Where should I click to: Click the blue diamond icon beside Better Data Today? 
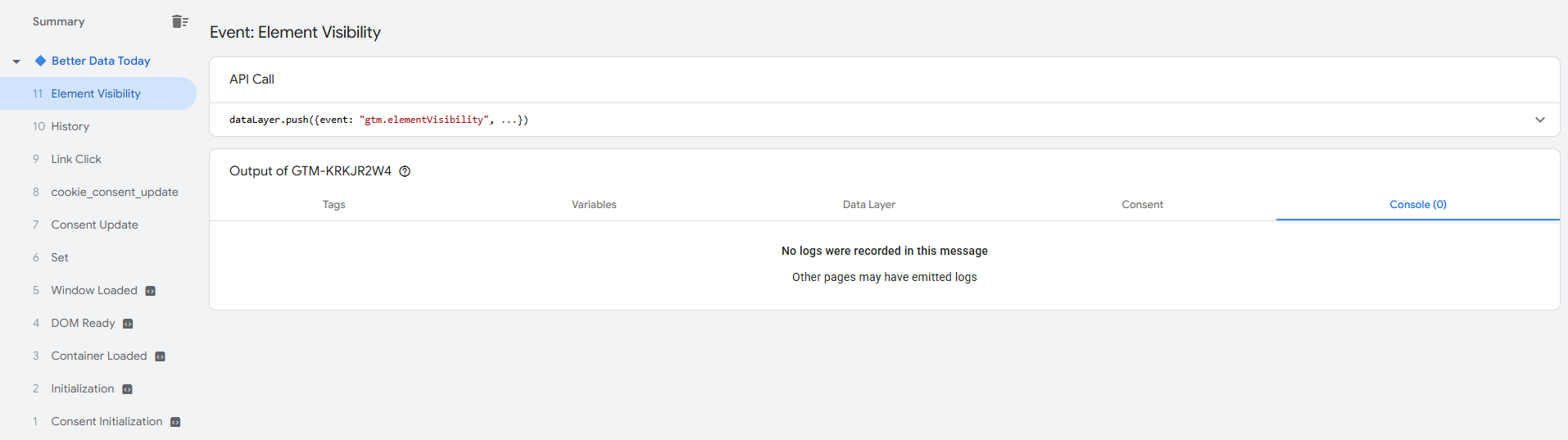coord(40,61)
